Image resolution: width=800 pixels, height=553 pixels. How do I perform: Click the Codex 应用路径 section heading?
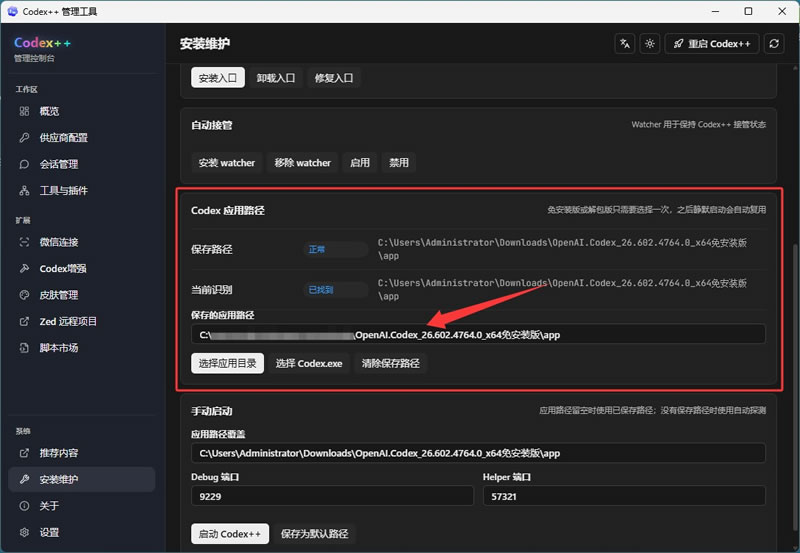pyautogui.click(x=228, y=210)
